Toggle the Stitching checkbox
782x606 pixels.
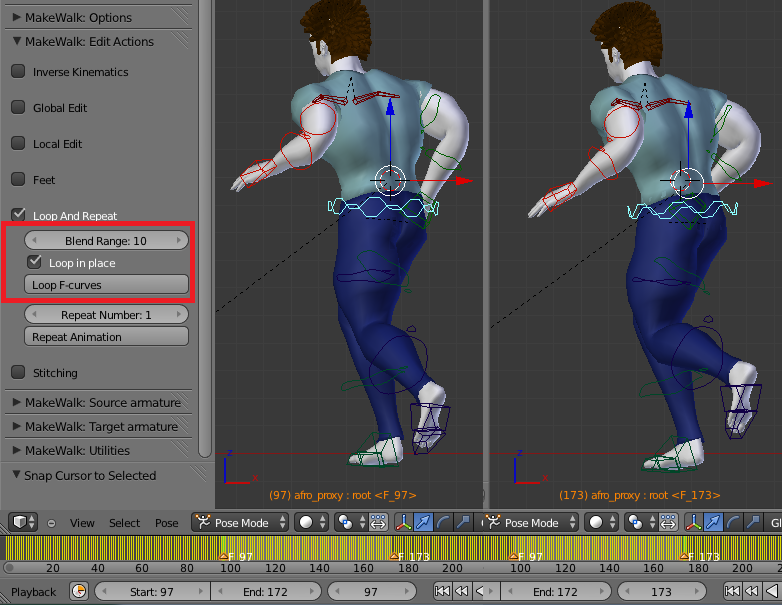click(18, 373)
